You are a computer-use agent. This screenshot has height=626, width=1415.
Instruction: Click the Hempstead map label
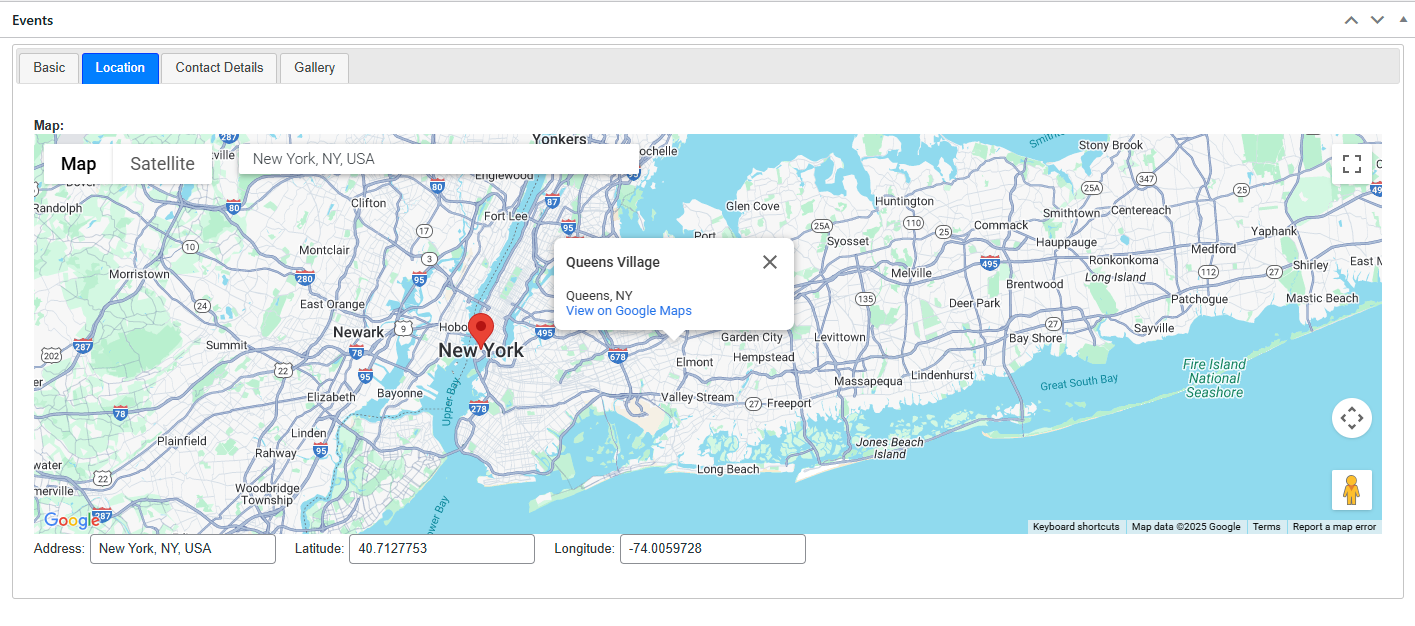pyautogui.click(x=763, y=357)
